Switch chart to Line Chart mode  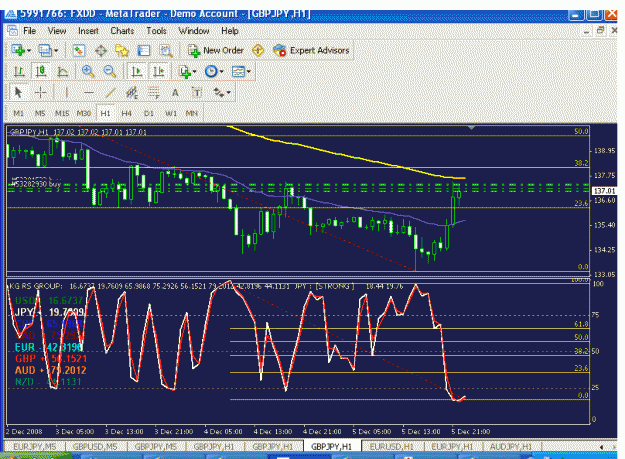coord(63,72)
